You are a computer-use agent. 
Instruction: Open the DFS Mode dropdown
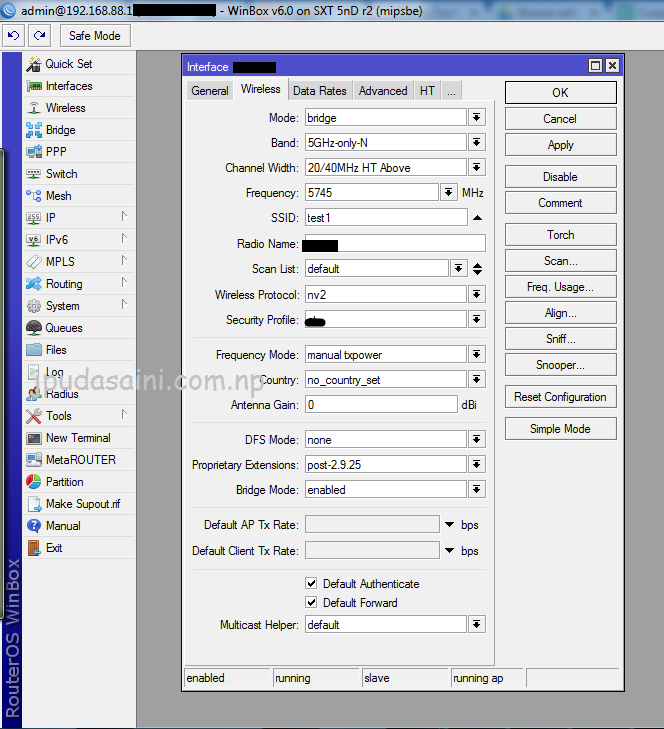point(477,439)
